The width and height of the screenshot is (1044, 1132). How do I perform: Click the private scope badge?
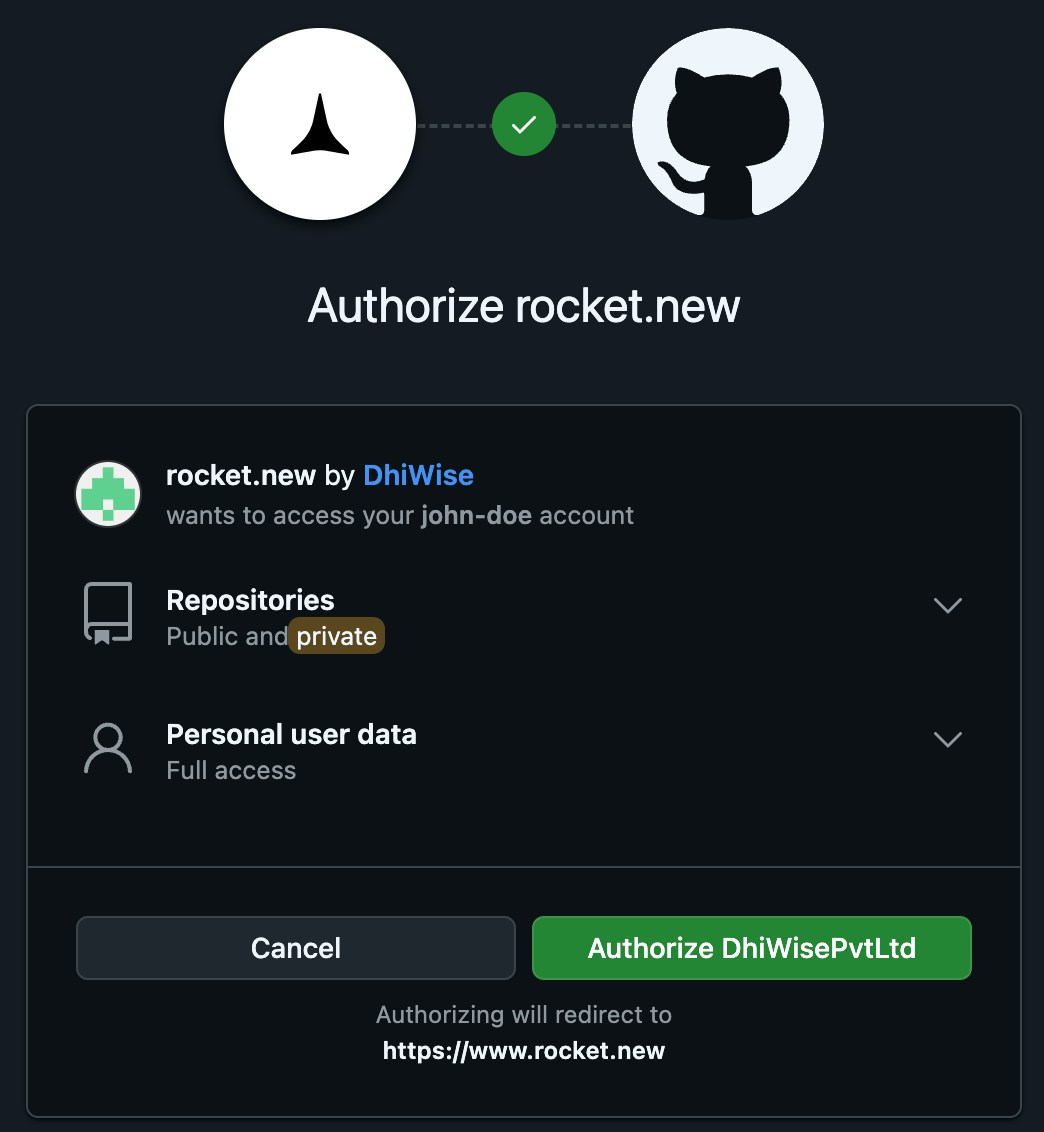[337, 635]
